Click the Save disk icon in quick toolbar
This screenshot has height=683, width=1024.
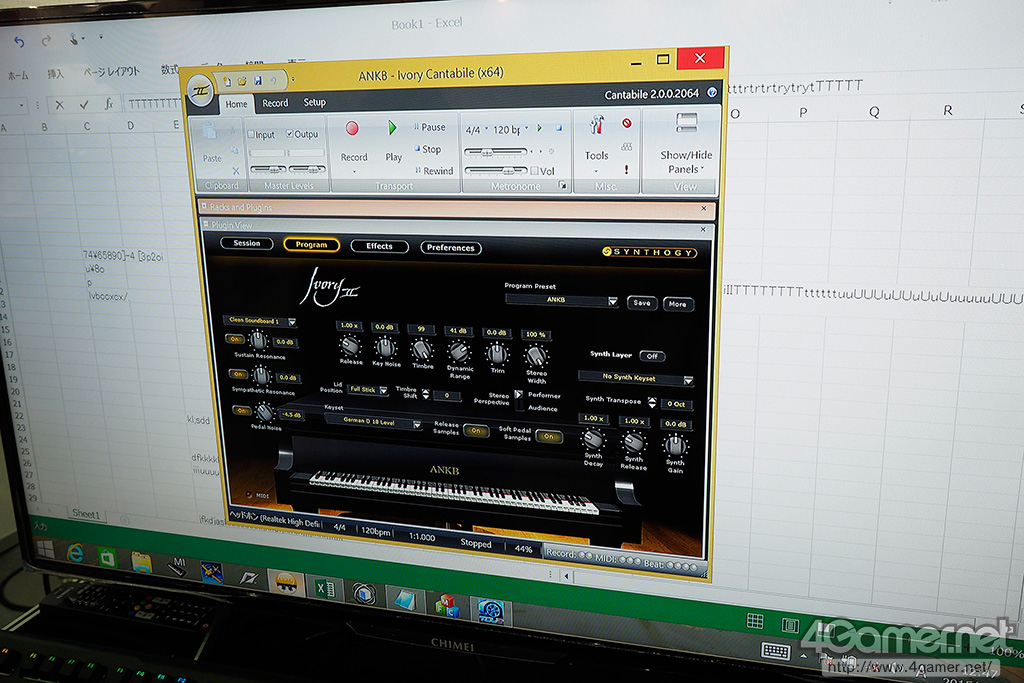click(x=258, y=80)
